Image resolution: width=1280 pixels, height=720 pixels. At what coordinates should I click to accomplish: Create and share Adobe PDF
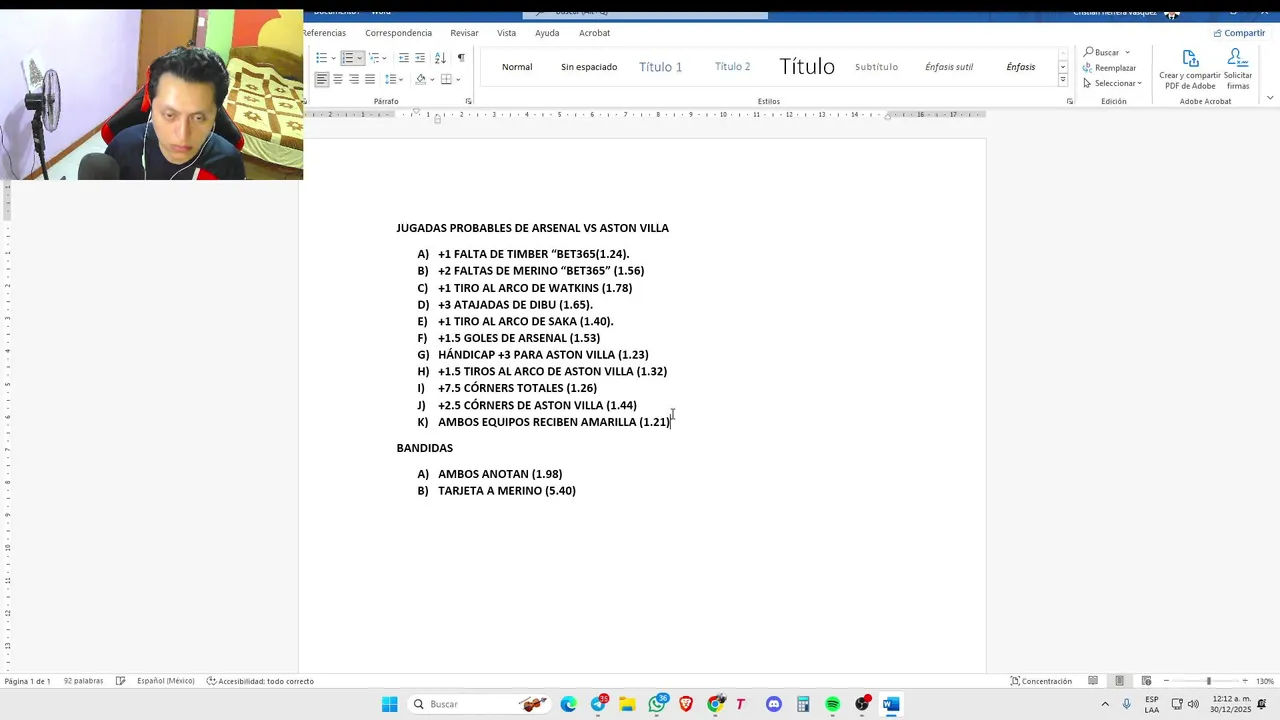point(1190,69)
